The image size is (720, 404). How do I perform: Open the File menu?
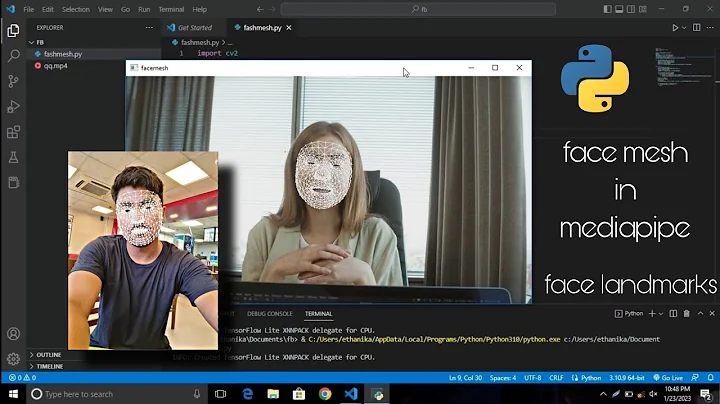(28, 9)
